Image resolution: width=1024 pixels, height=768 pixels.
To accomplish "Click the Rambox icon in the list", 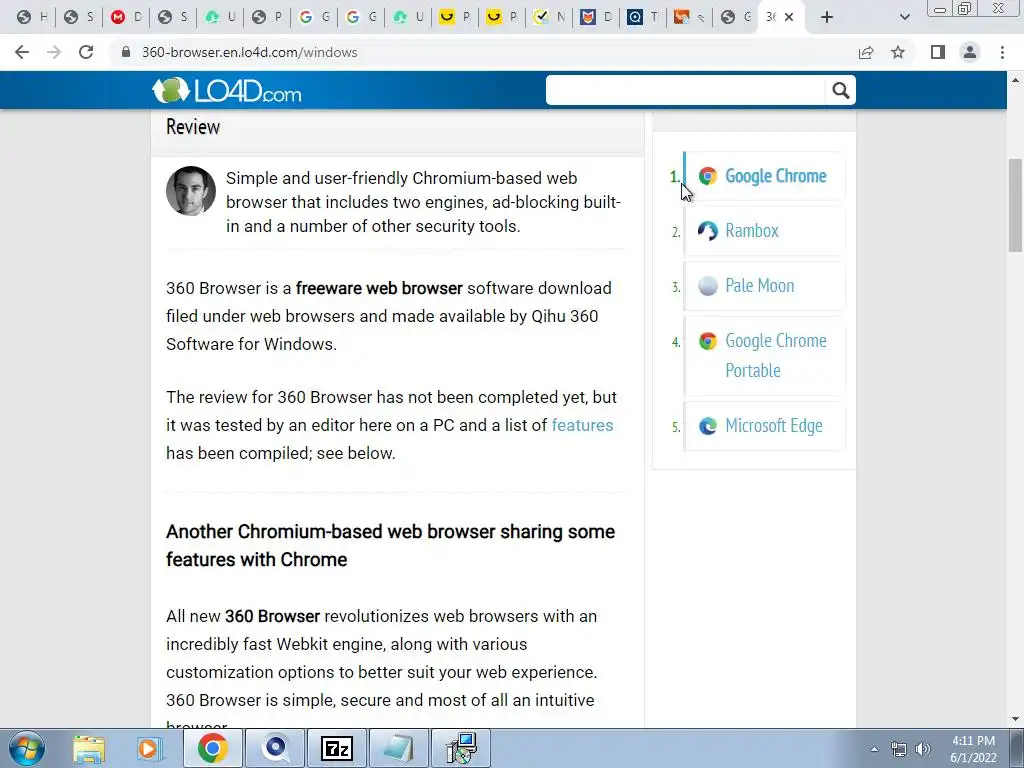I will click(707, 231).
